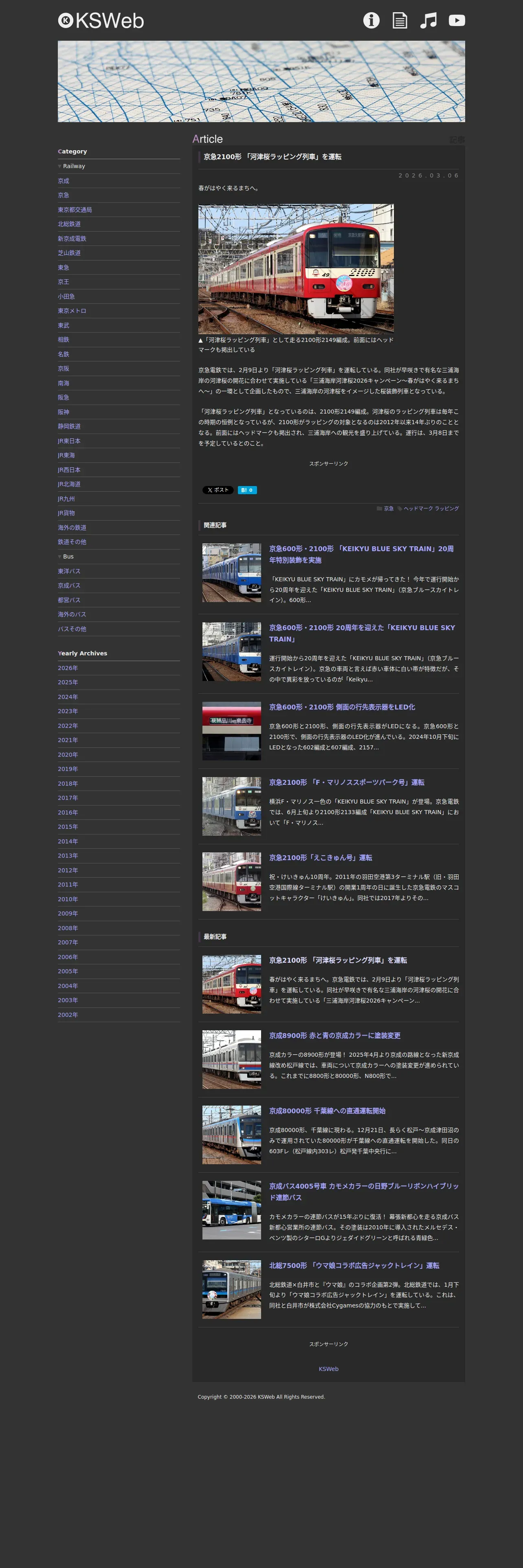Screen dimensions: 523x1568
Task: Click thumbnail of LED destination sign article
Action: pos(231,731)
